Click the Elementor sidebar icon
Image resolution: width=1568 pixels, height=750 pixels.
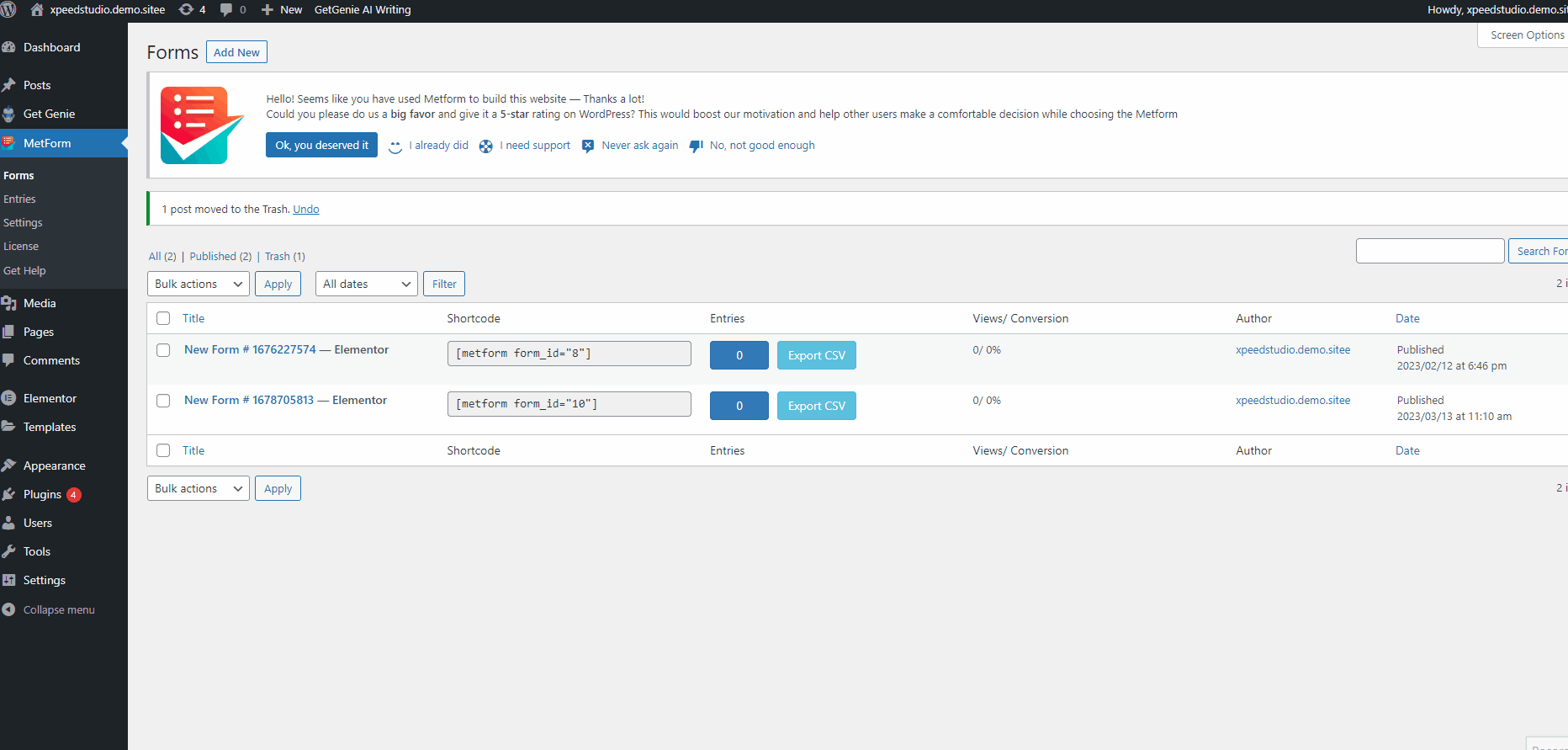tap(8, 398)
